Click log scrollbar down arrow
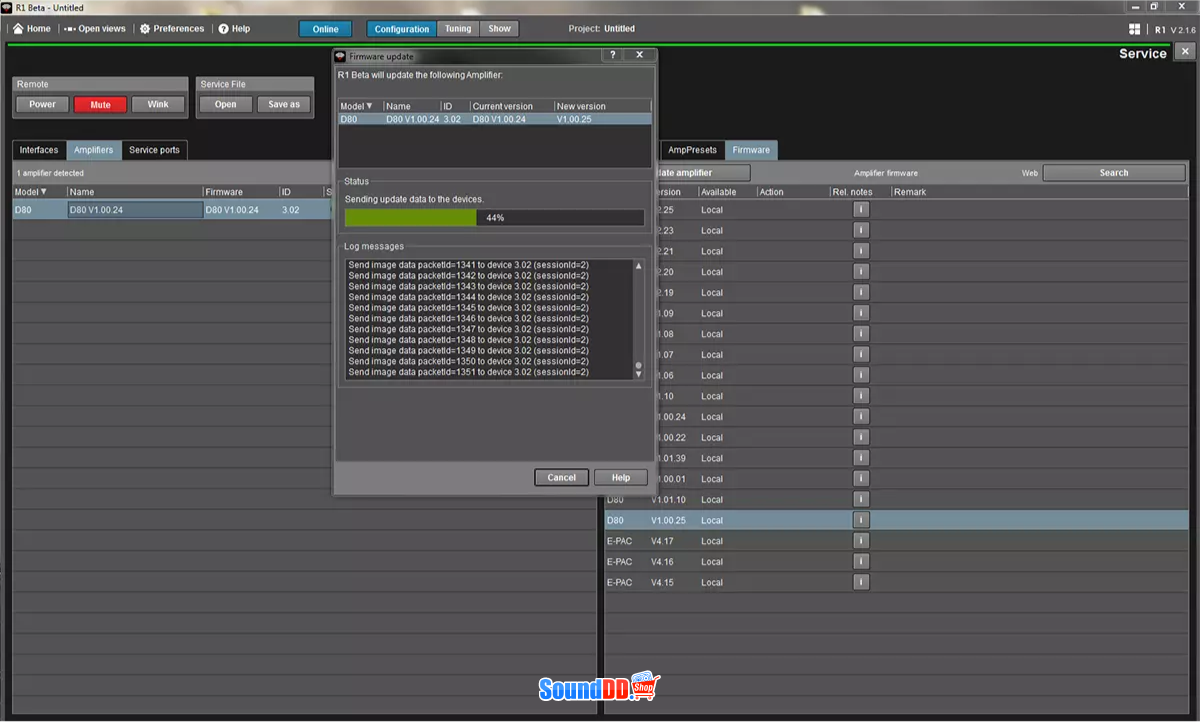 pos(638,374)
